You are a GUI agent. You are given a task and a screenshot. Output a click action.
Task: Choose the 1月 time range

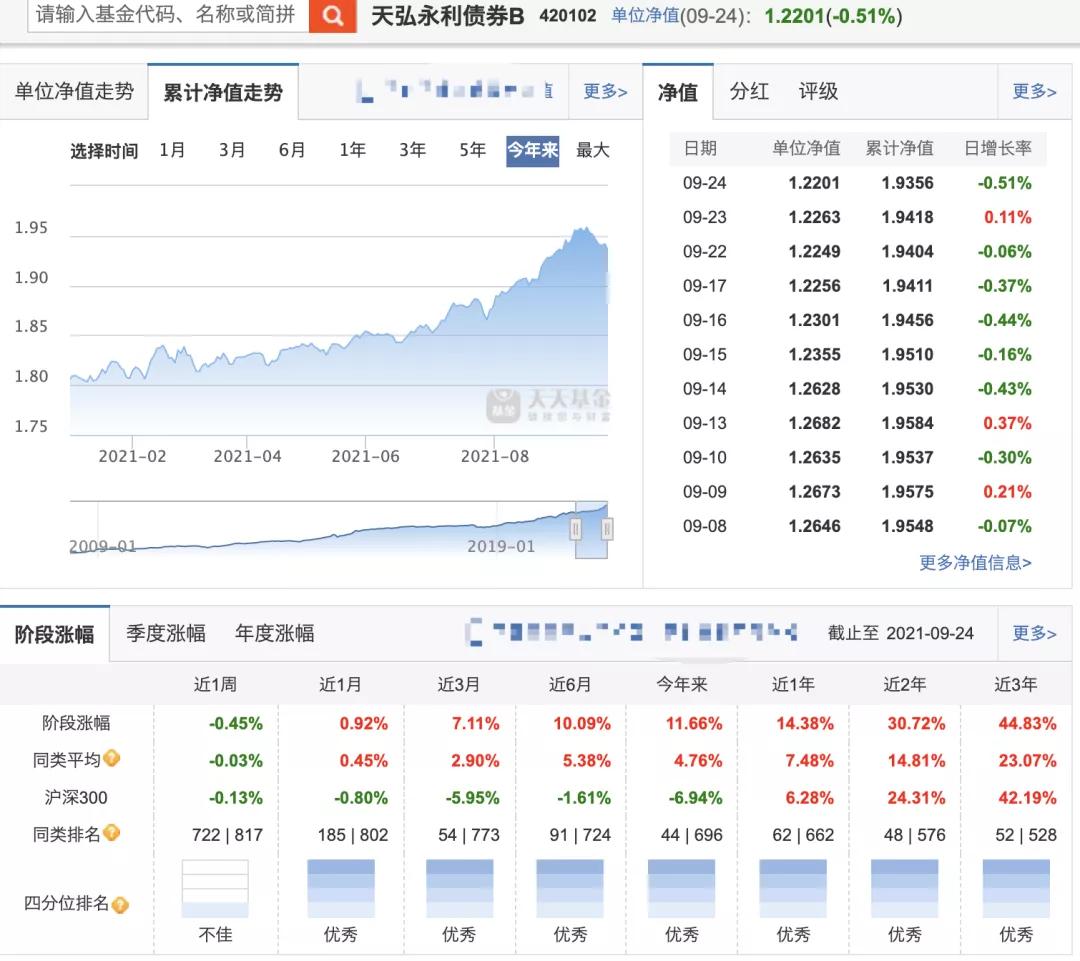click(x=172, y=149)
